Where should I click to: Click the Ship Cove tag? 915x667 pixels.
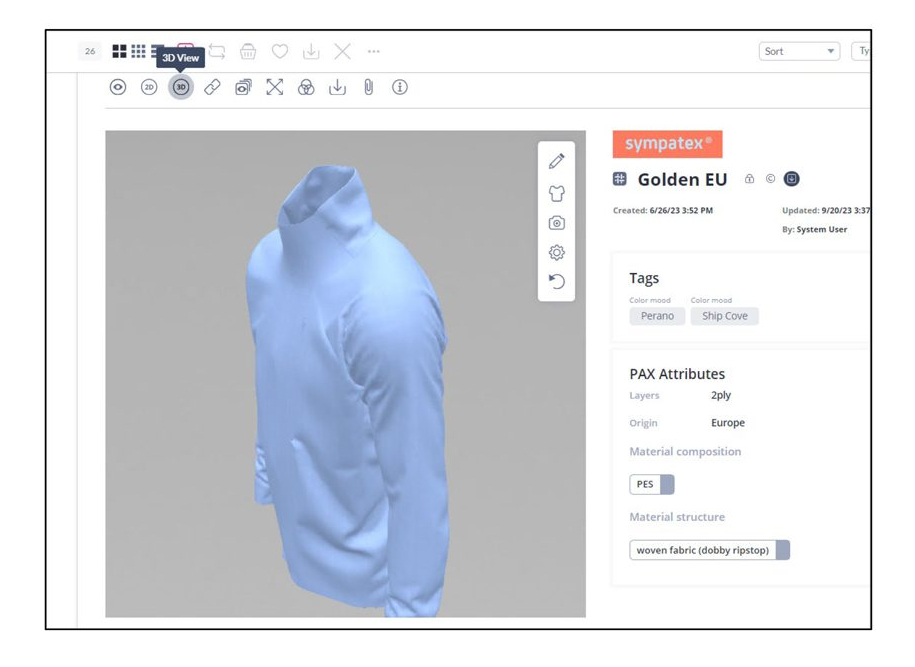pos(724,316)
